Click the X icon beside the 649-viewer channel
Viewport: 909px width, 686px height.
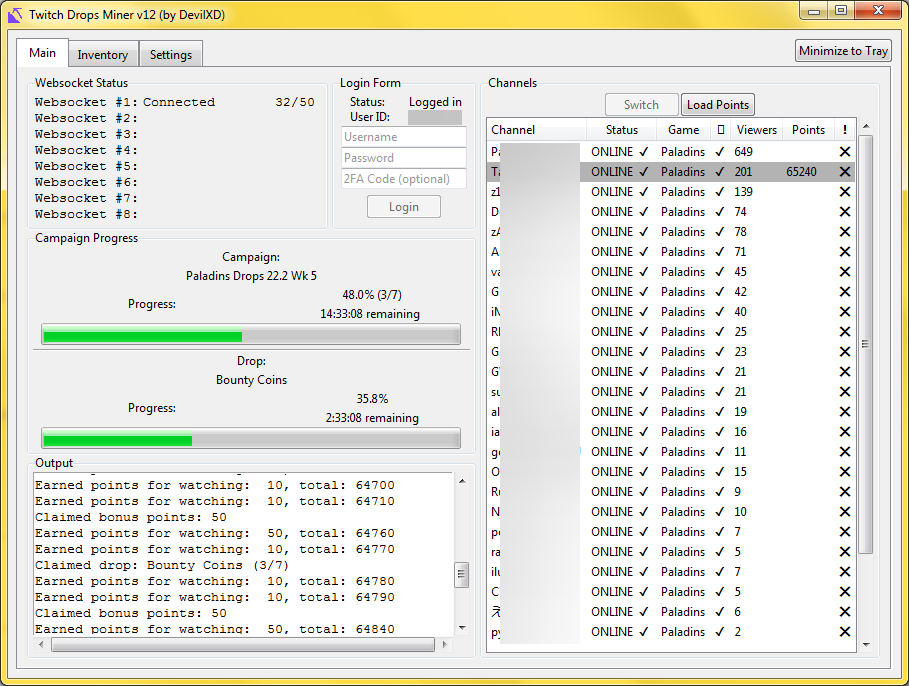click(x=845, y=151)
